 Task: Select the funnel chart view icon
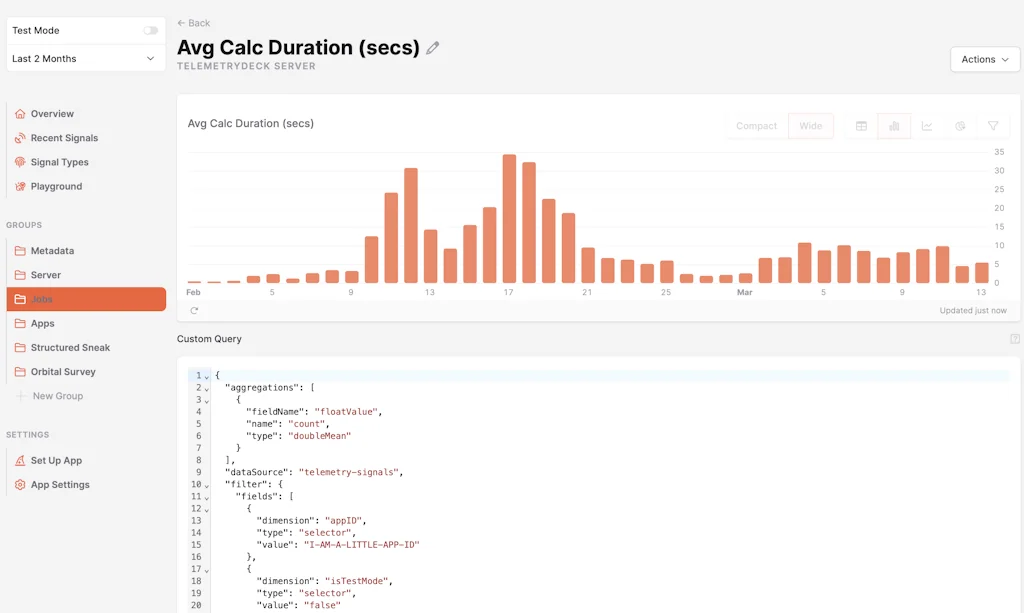993,126
